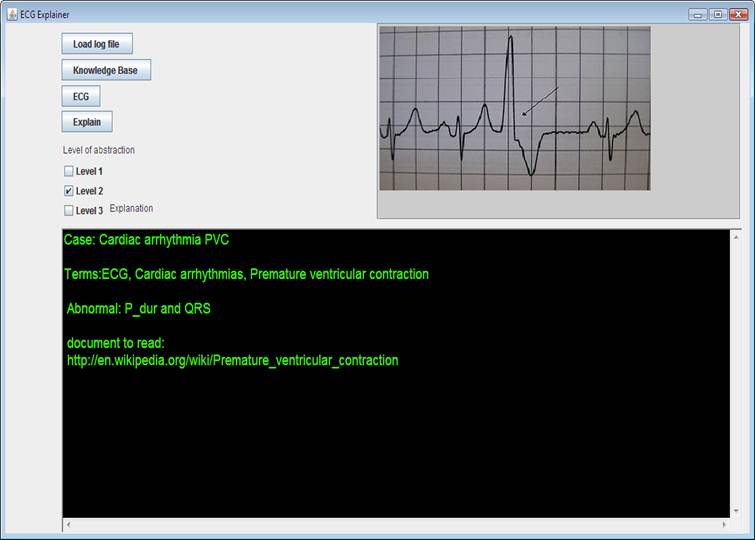The width and height of the screenshot is (755, 540).
Task: Click the ECG button
Action: (x=81, y=96)
